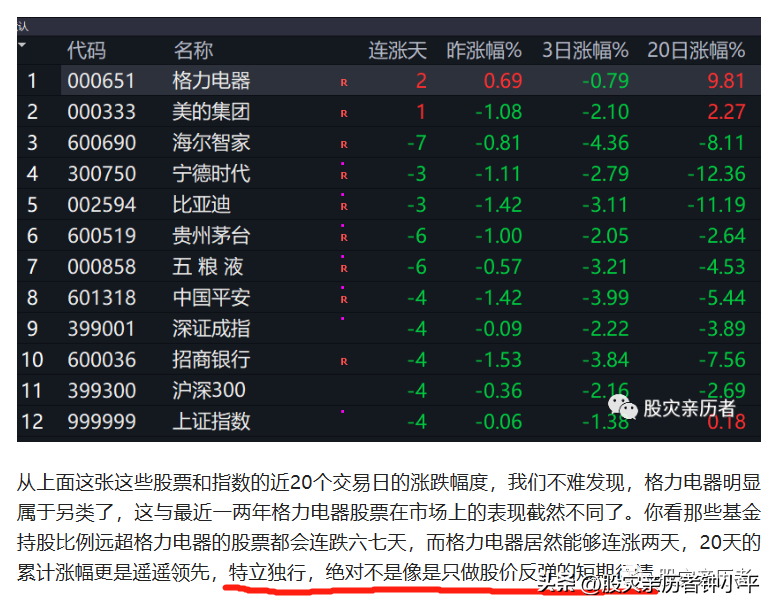Click the R marker on 美的集团 row
The width and height of the screenshot is (777, 611).
point(344,113)
